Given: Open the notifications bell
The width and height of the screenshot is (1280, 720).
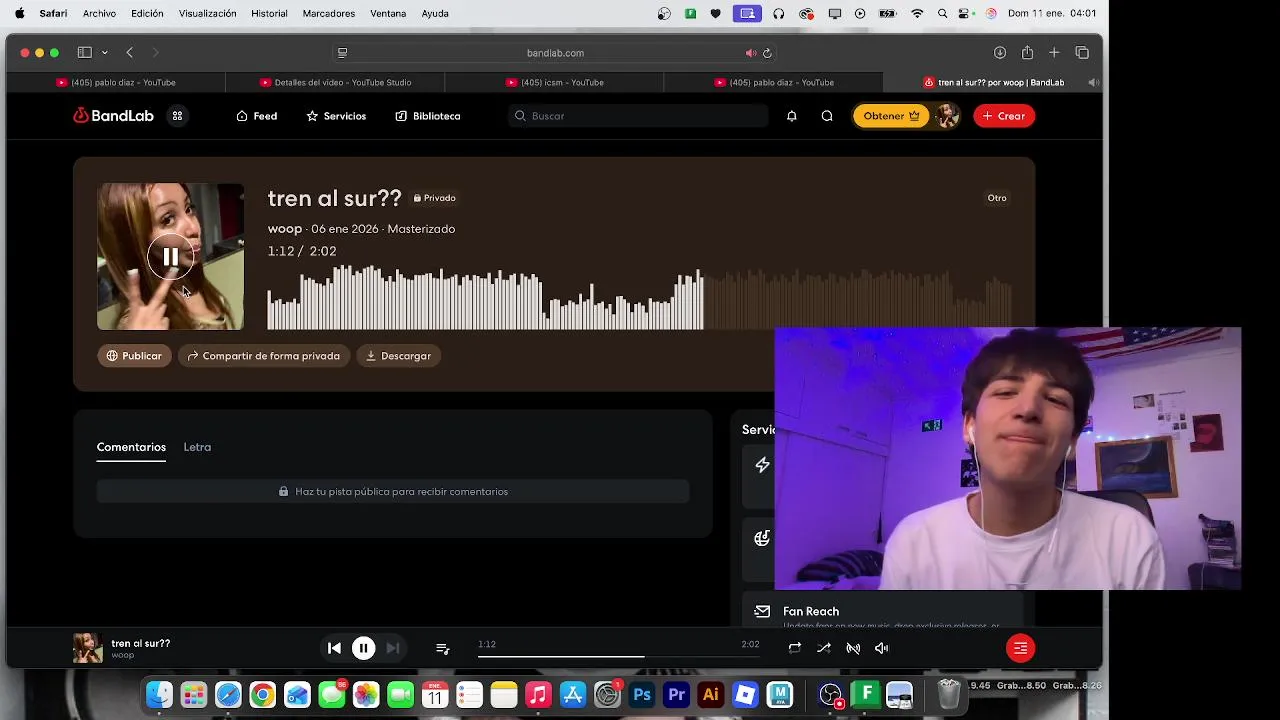Looking at the screenshot, I should coord(791,116).
